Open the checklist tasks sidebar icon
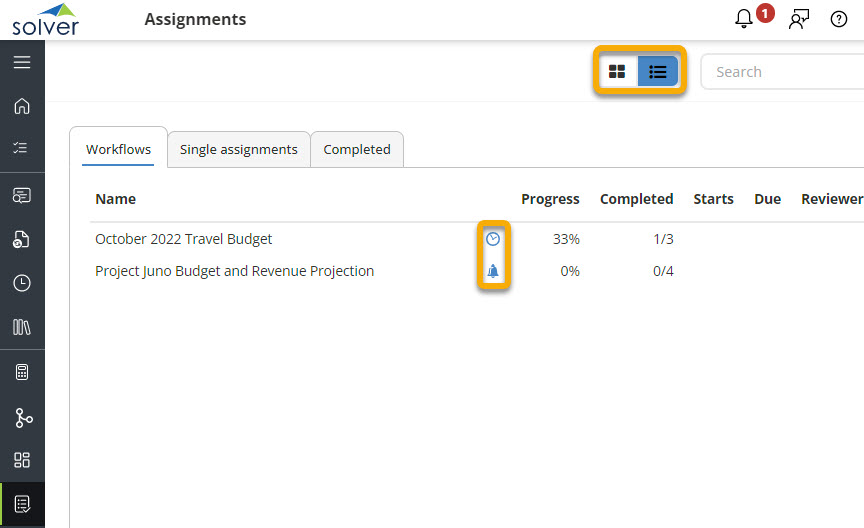Viewport: 864px width, 528px height. 22,148
